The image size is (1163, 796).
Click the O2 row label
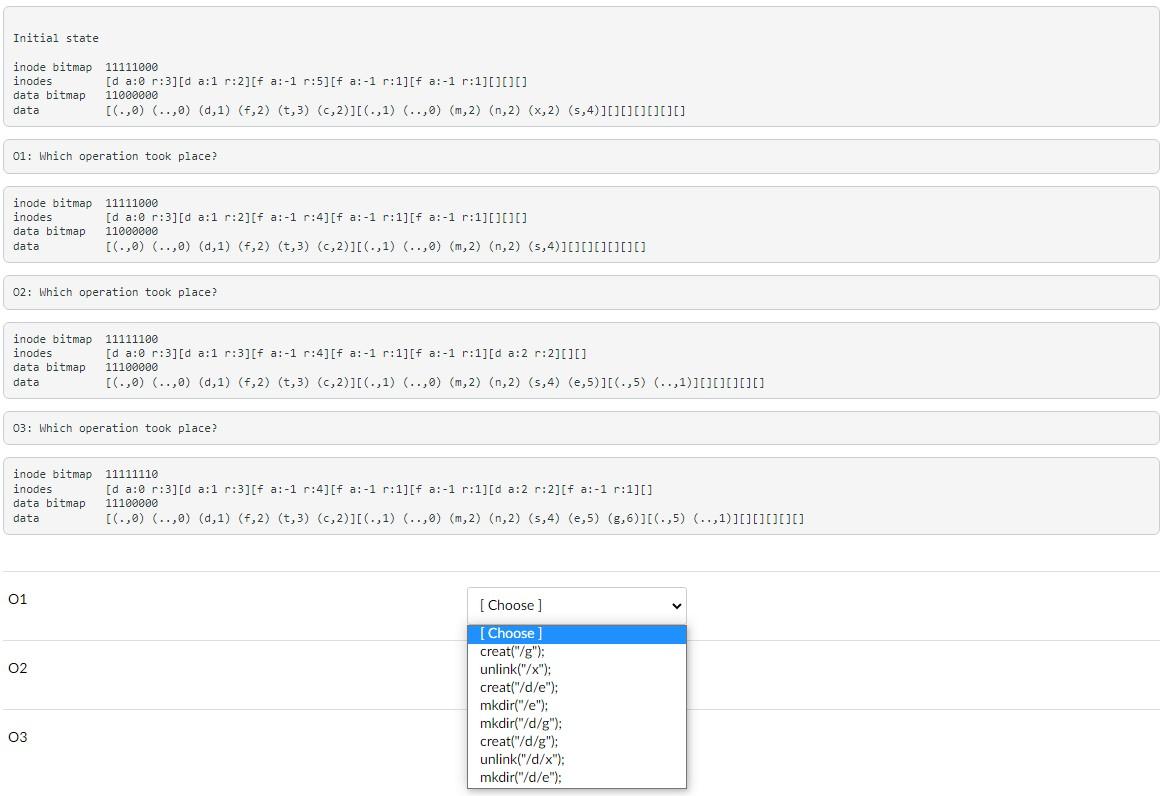coord(17,667)
